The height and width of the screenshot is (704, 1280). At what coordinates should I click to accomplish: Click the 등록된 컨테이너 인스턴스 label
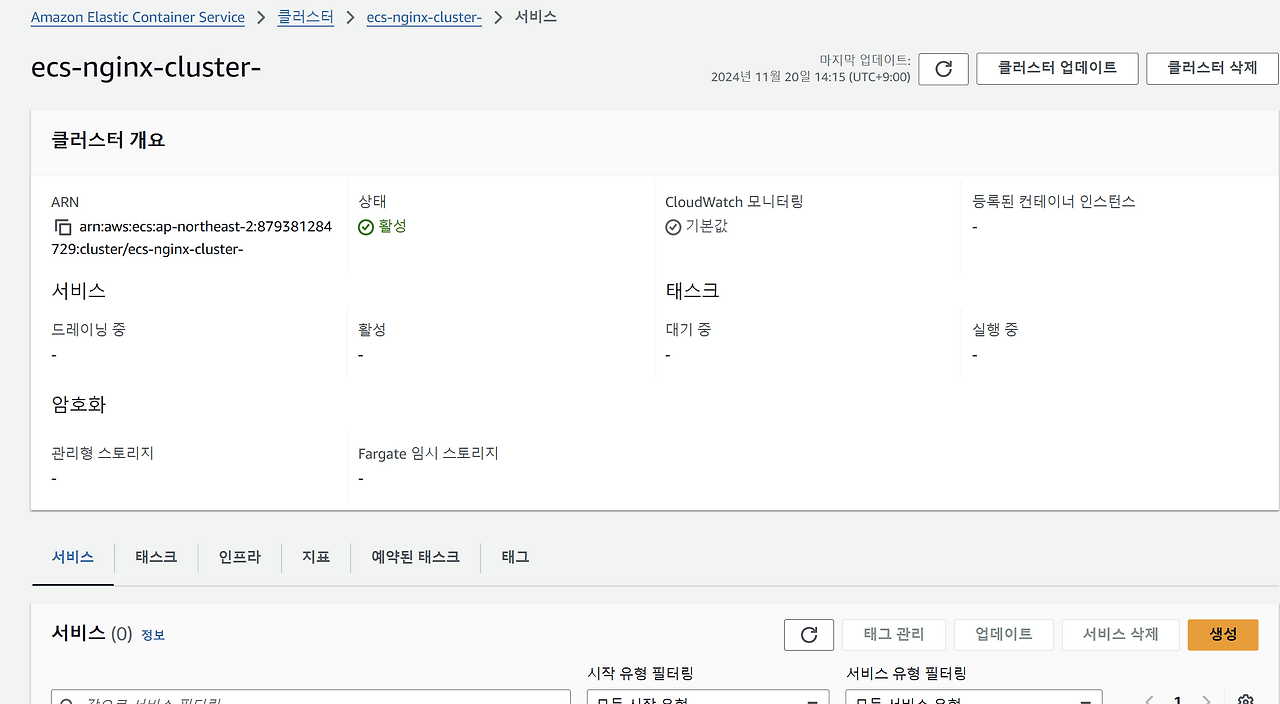1054,201
